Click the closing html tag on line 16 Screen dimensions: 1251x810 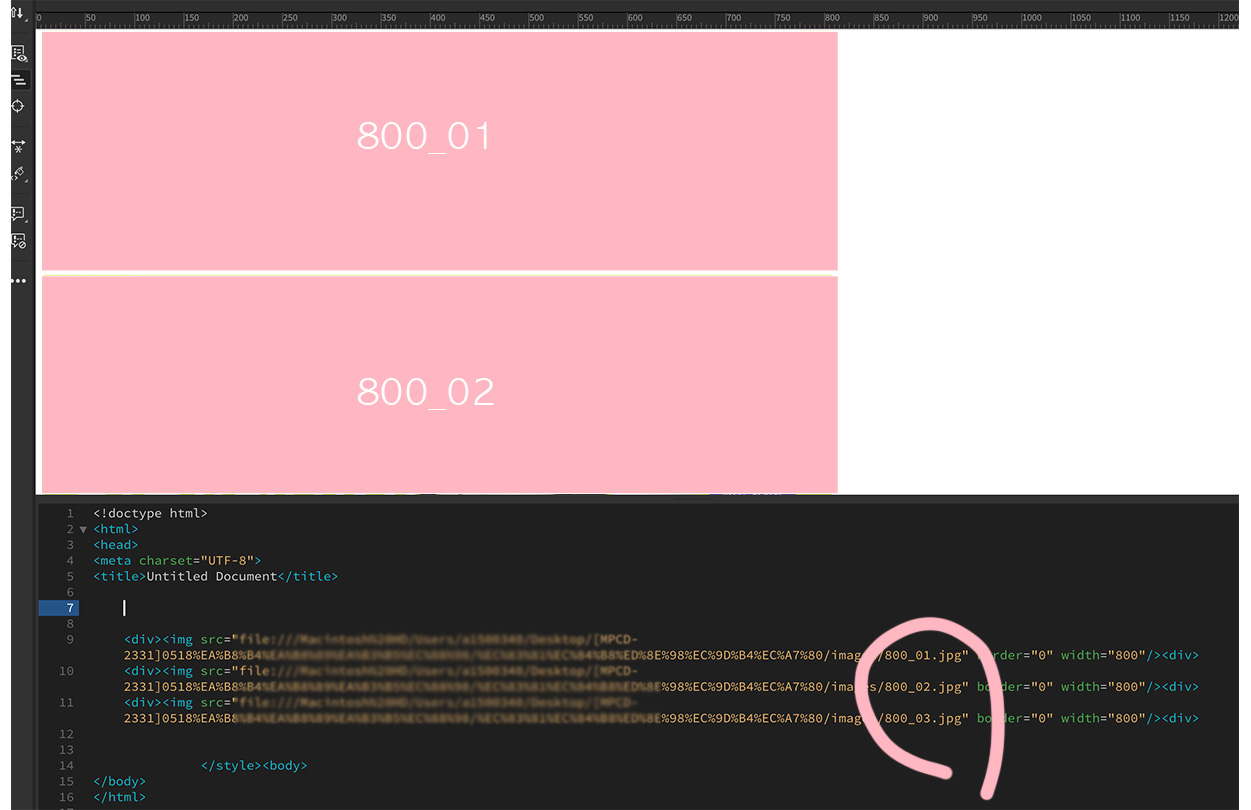(x=120, y=798)
